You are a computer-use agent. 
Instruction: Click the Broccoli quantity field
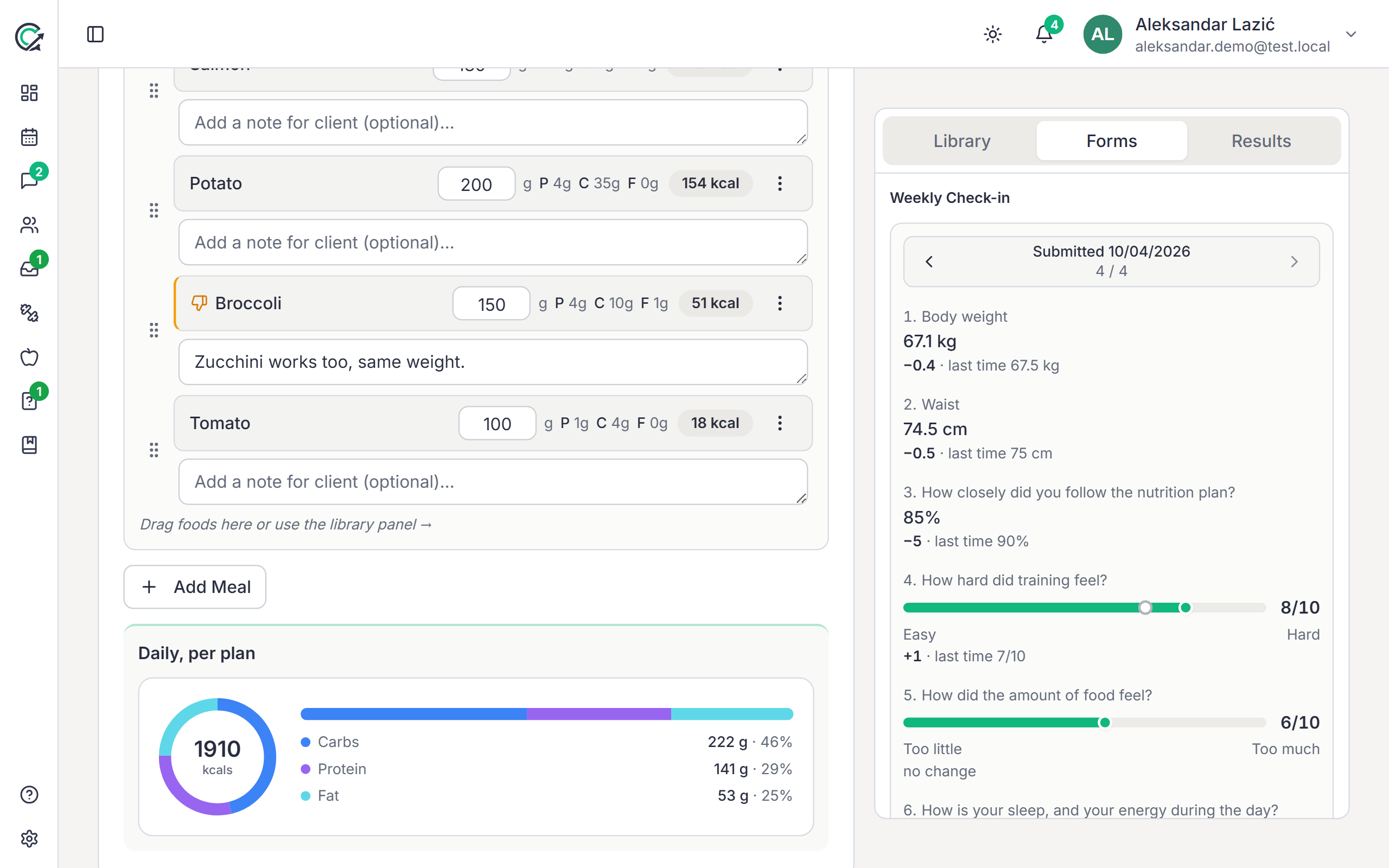(492, 304)
